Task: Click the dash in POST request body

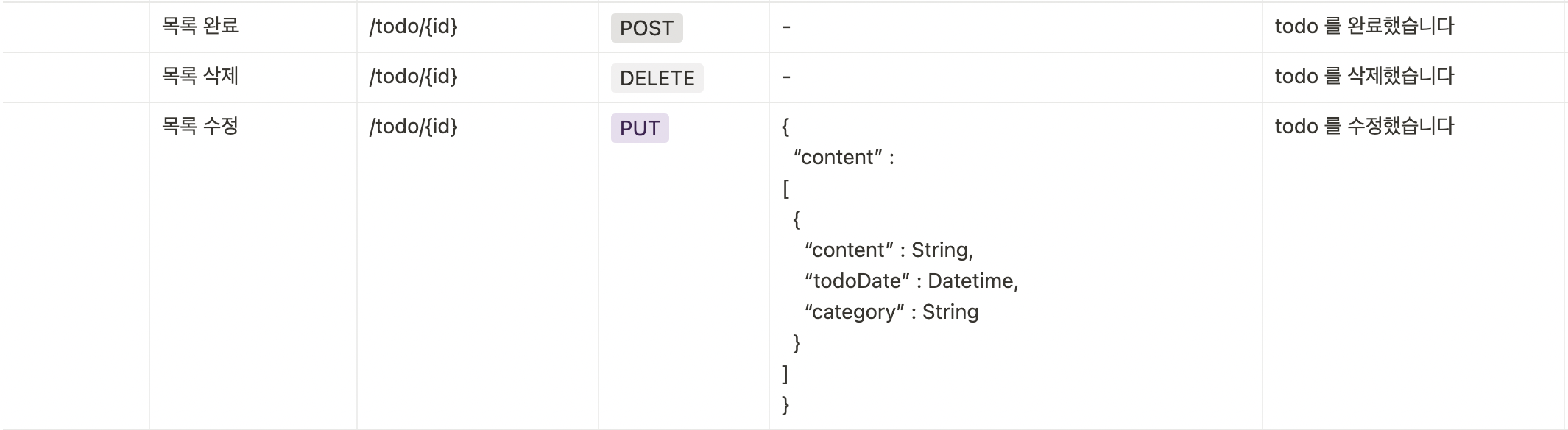Action: coord(786,27)
